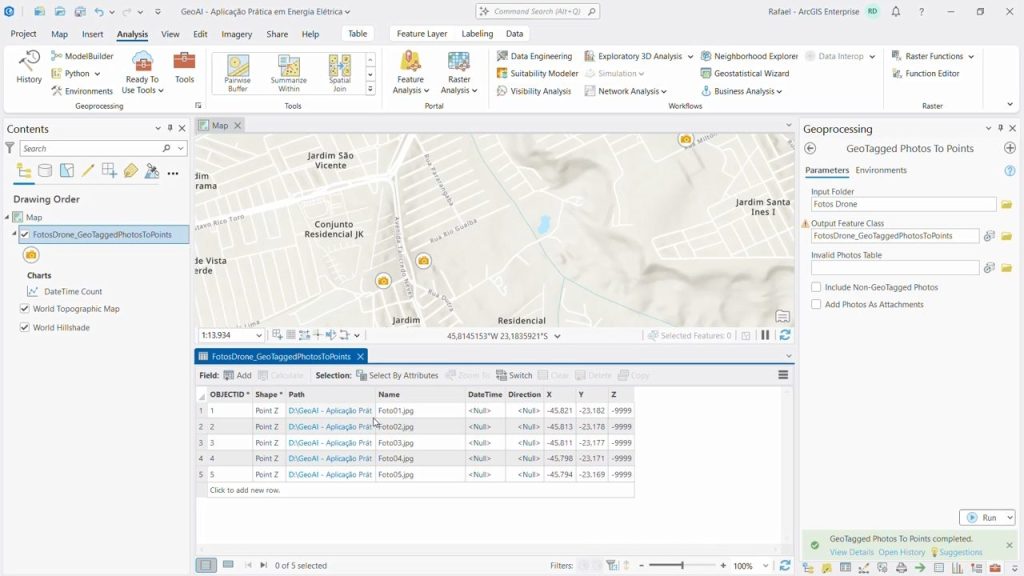The width and height of the screenshot is (1024, 576).
Task: Switch to the Imagery ribbon tab
Action: coord(236,34)
